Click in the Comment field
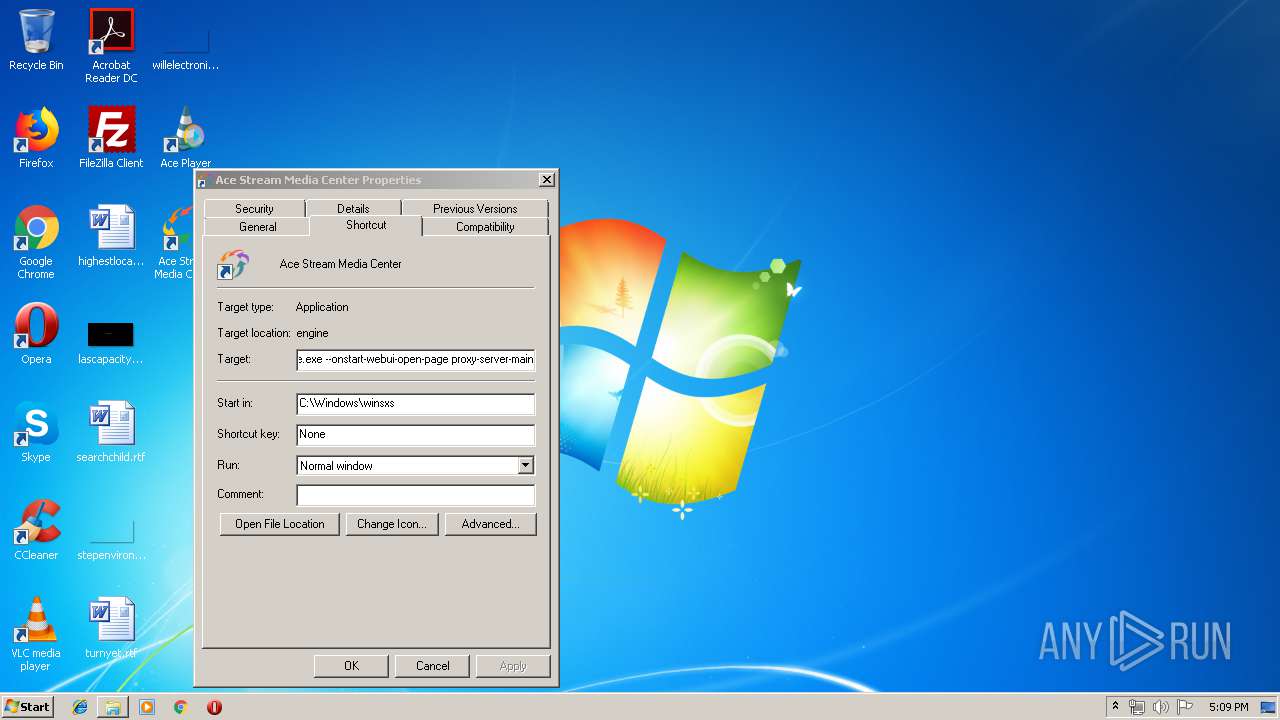1280x720 pixels. click(416, 494)
